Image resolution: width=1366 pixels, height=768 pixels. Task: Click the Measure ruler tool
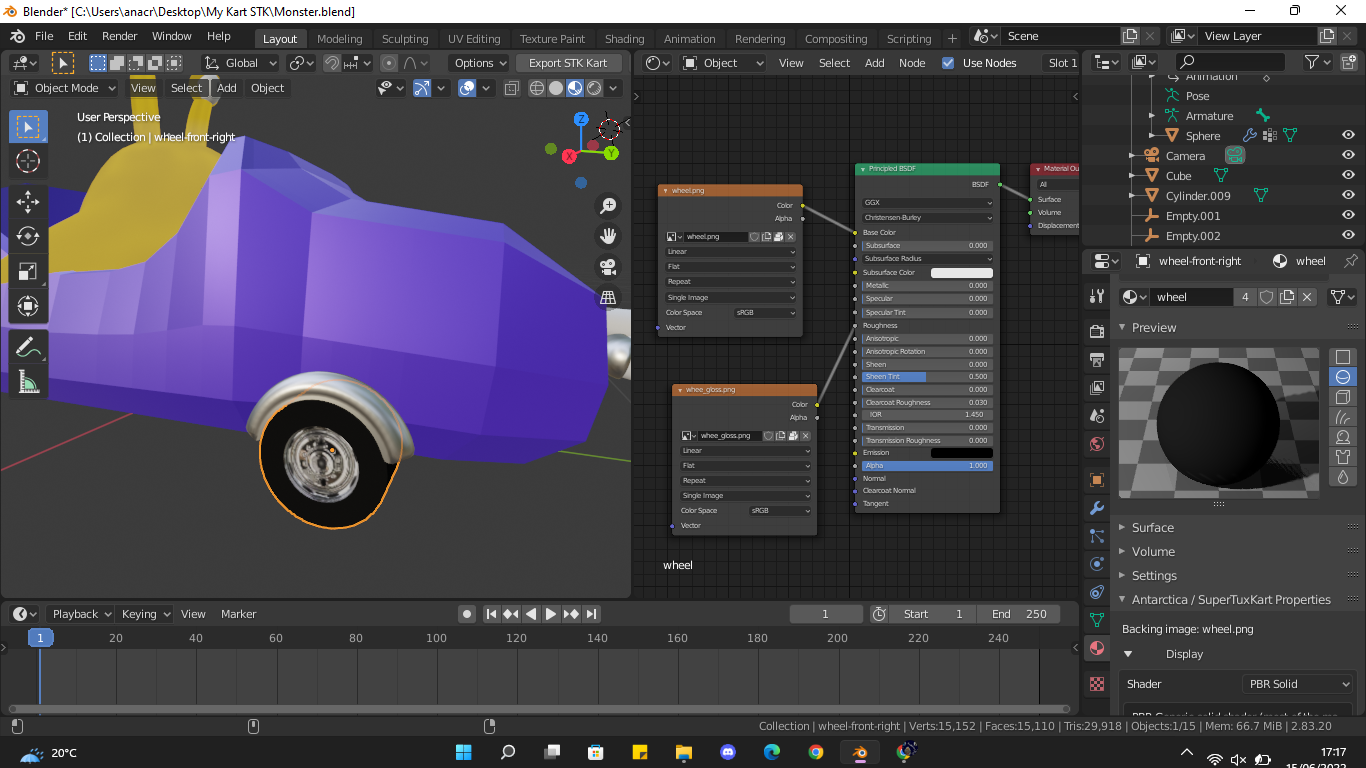28,382
